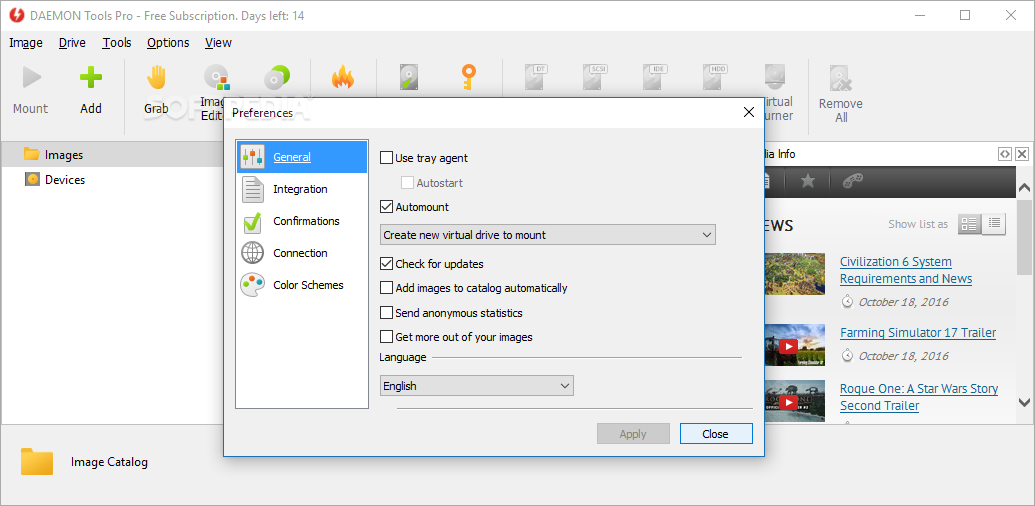This screenshot has height=506, width=1035.
Task: Click the Image Catalog folder icon
Action: point(36,462)
